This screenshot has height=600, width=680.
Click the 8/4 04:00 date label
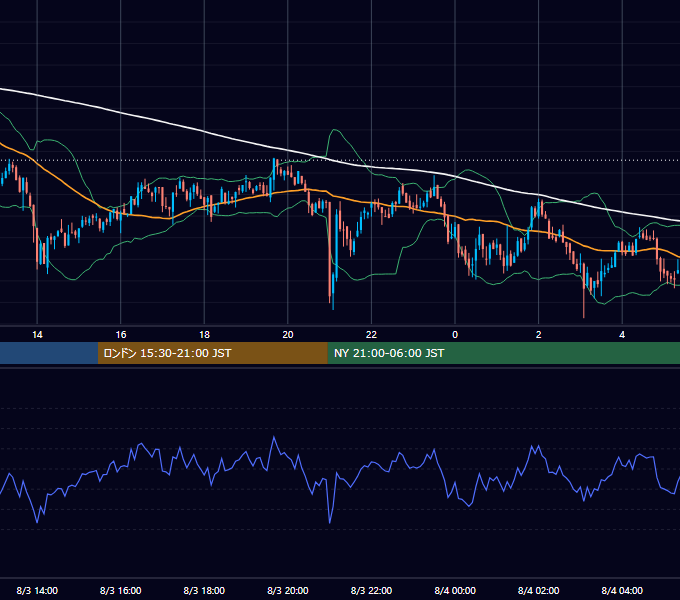pos(622,590)
